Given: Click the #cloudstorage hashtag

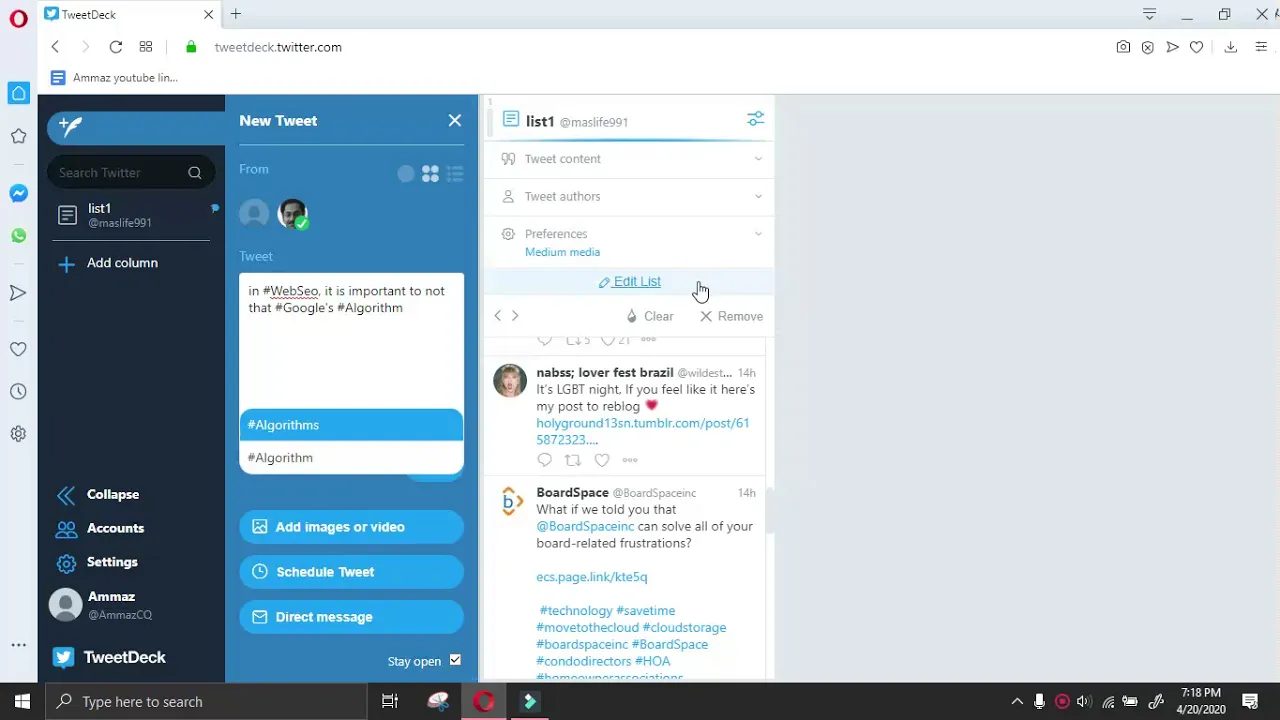Looking at the screenshot, I should [x=684, y=628].
